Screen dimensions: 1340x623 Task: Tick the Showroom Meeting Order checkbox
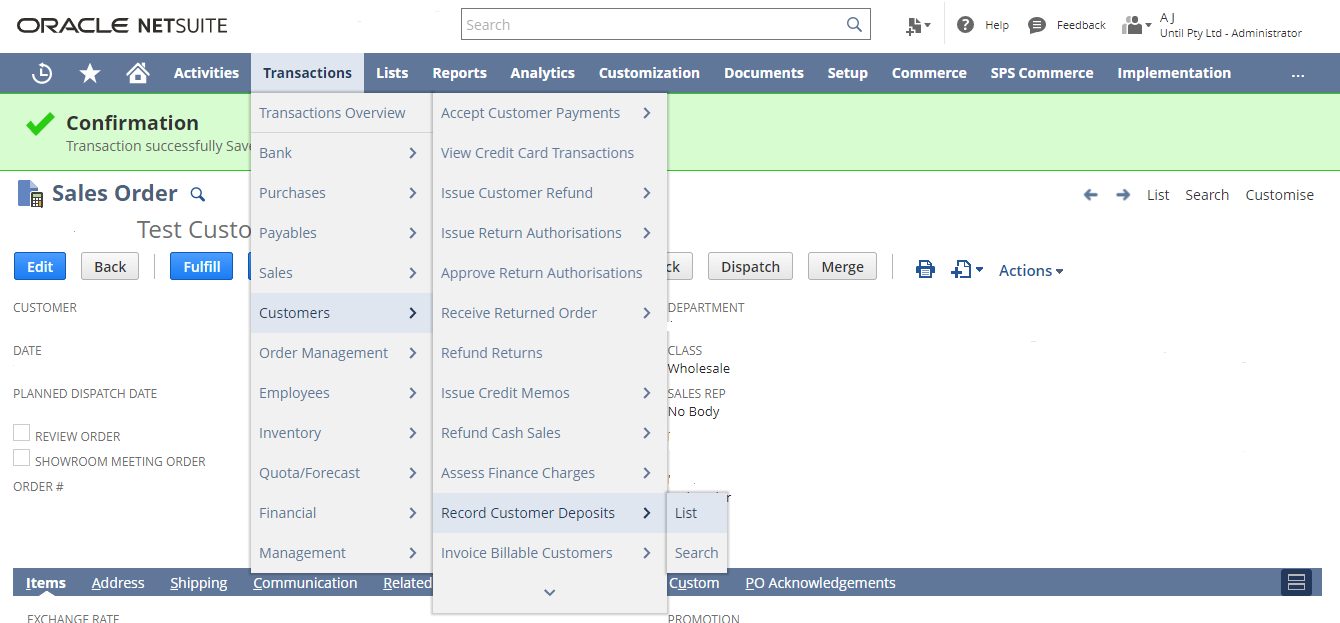[x=21, y=458]
